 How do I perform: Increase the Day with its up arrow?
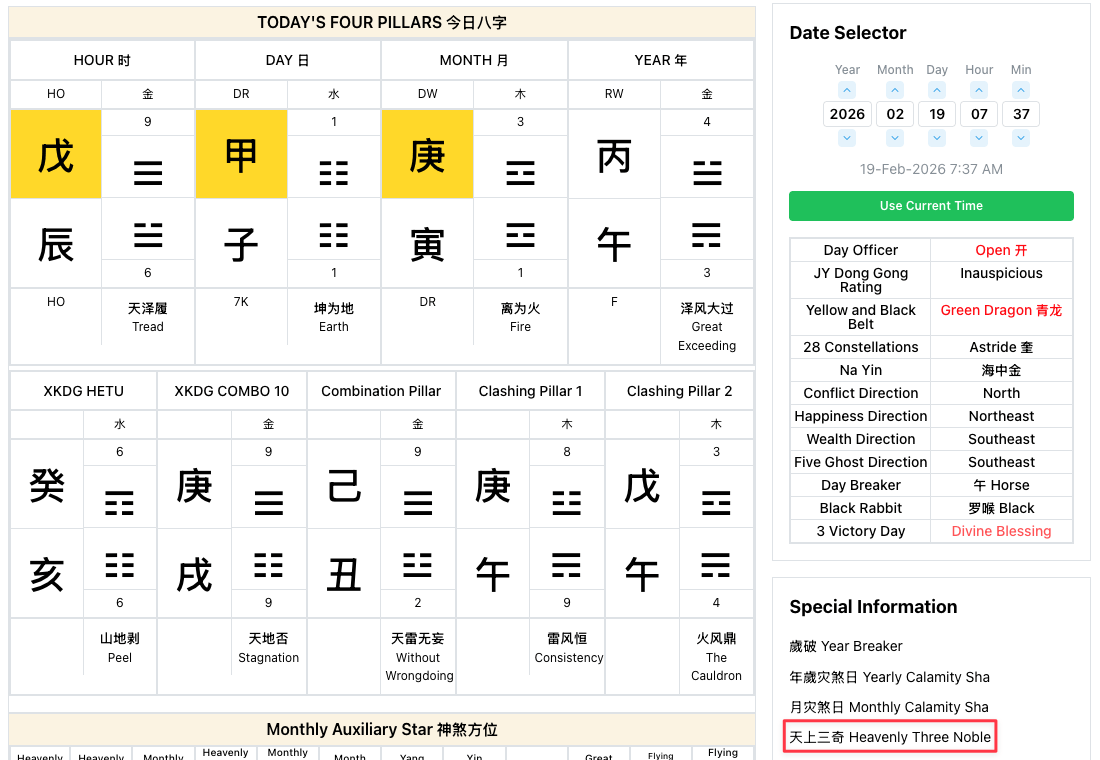click(937, 90)
